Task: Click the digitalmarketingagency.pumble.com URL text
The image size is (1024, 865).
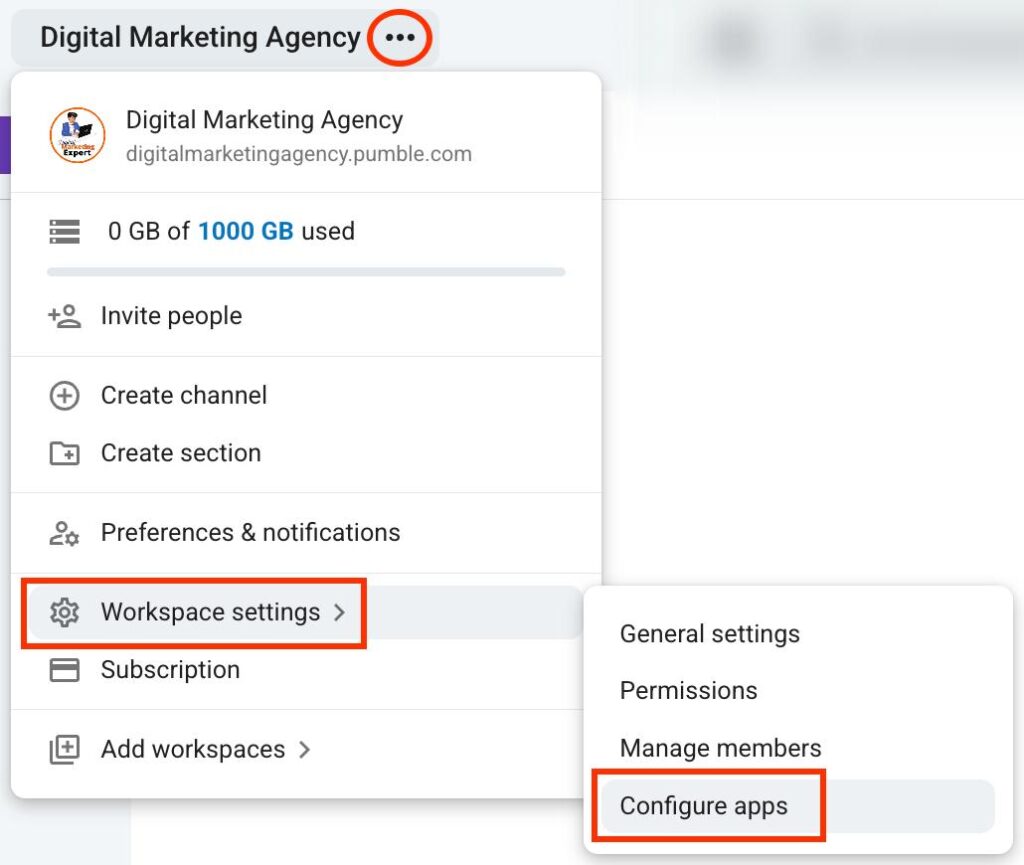Action: (298, 154)
